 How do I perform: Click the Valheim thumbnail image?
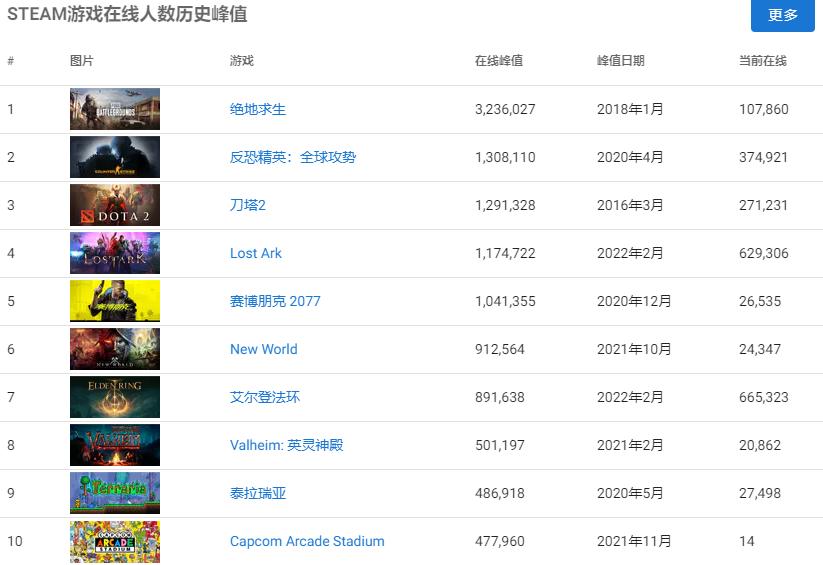coord(115,445)
